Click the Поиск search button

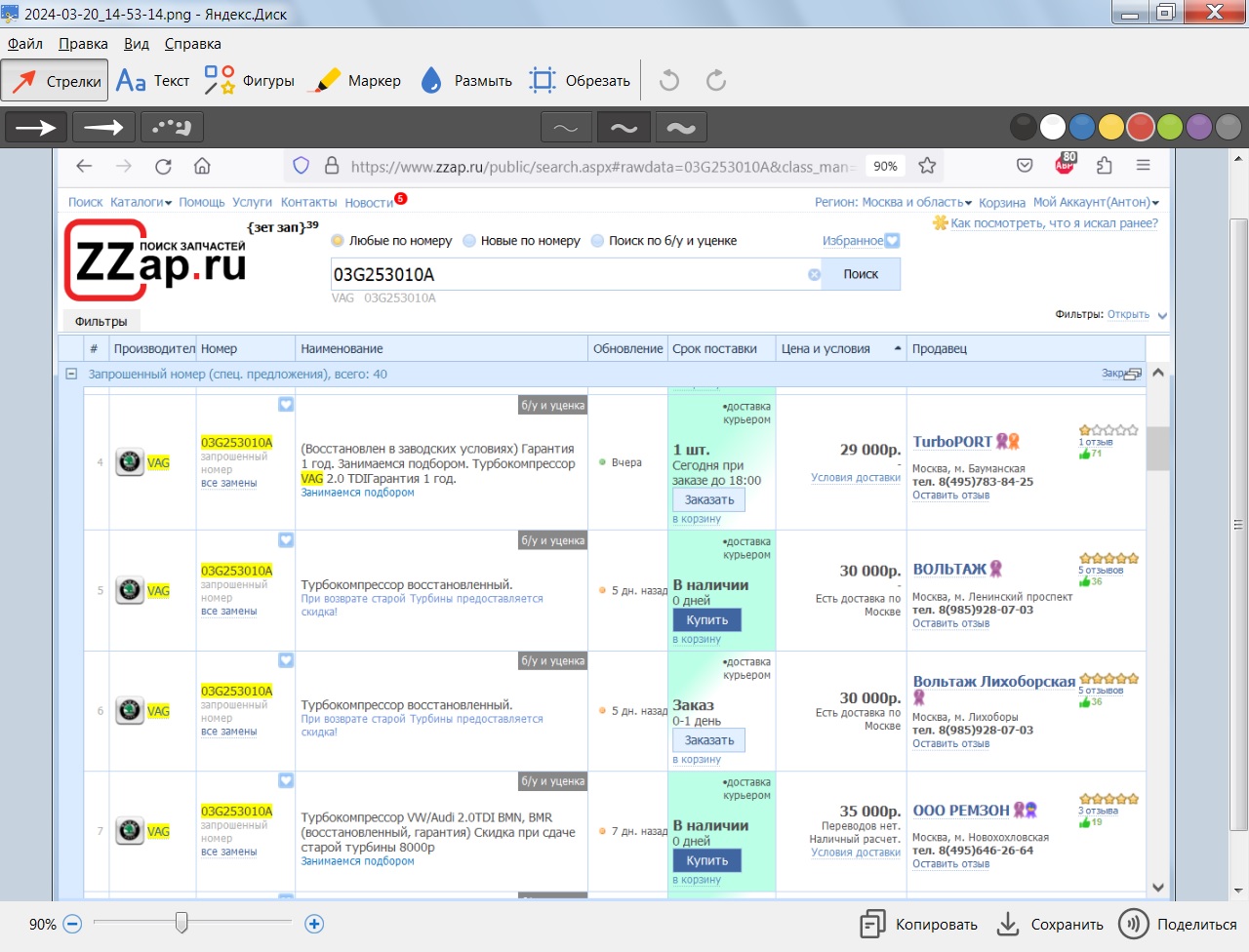861,274
